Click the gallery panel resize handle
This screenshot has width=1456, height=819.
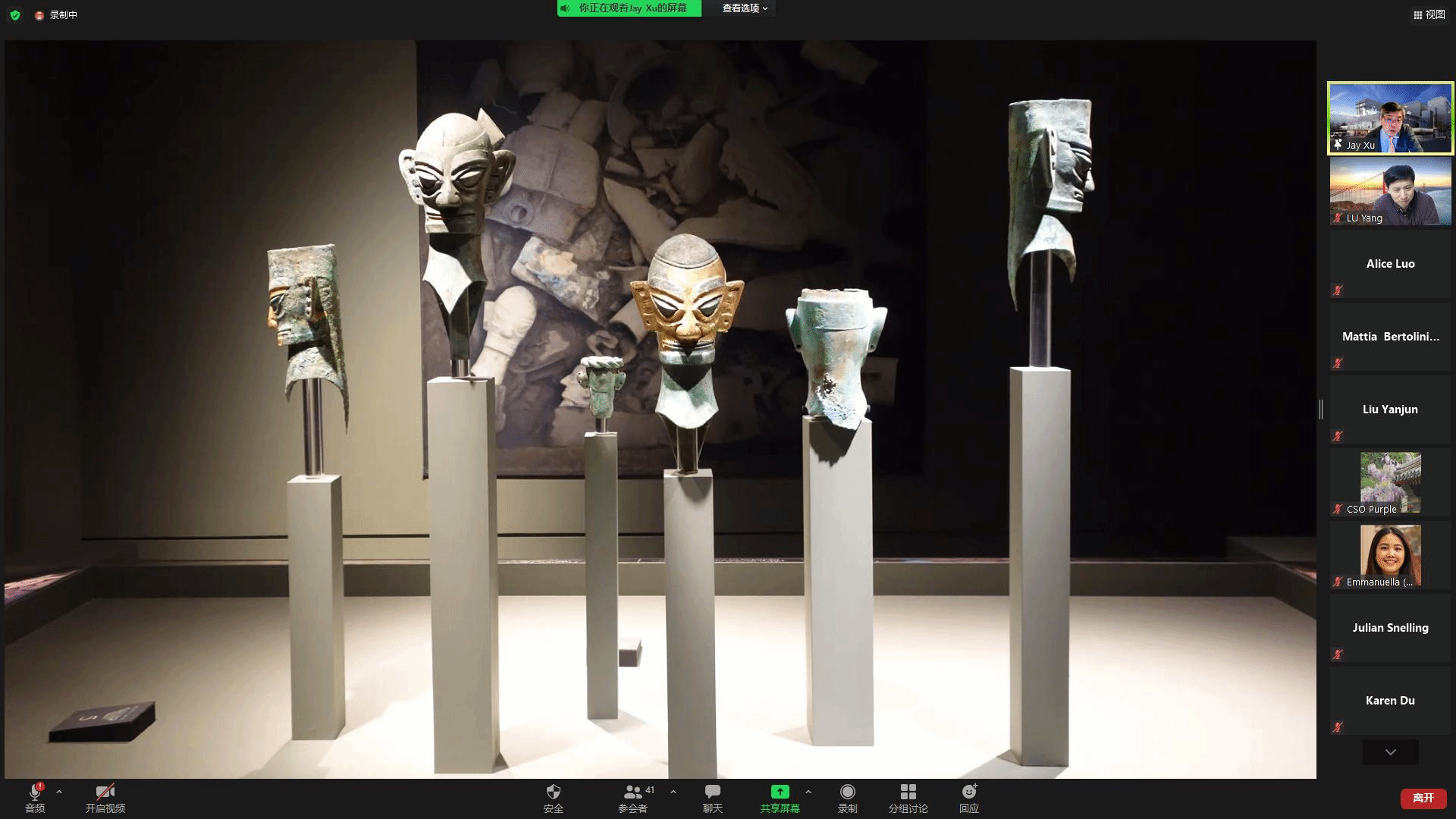1321,409
